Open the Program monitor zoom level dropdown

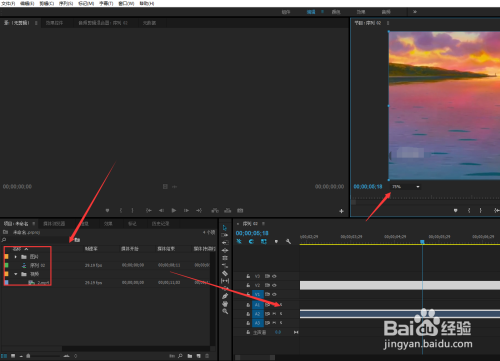tap(406, 187)
